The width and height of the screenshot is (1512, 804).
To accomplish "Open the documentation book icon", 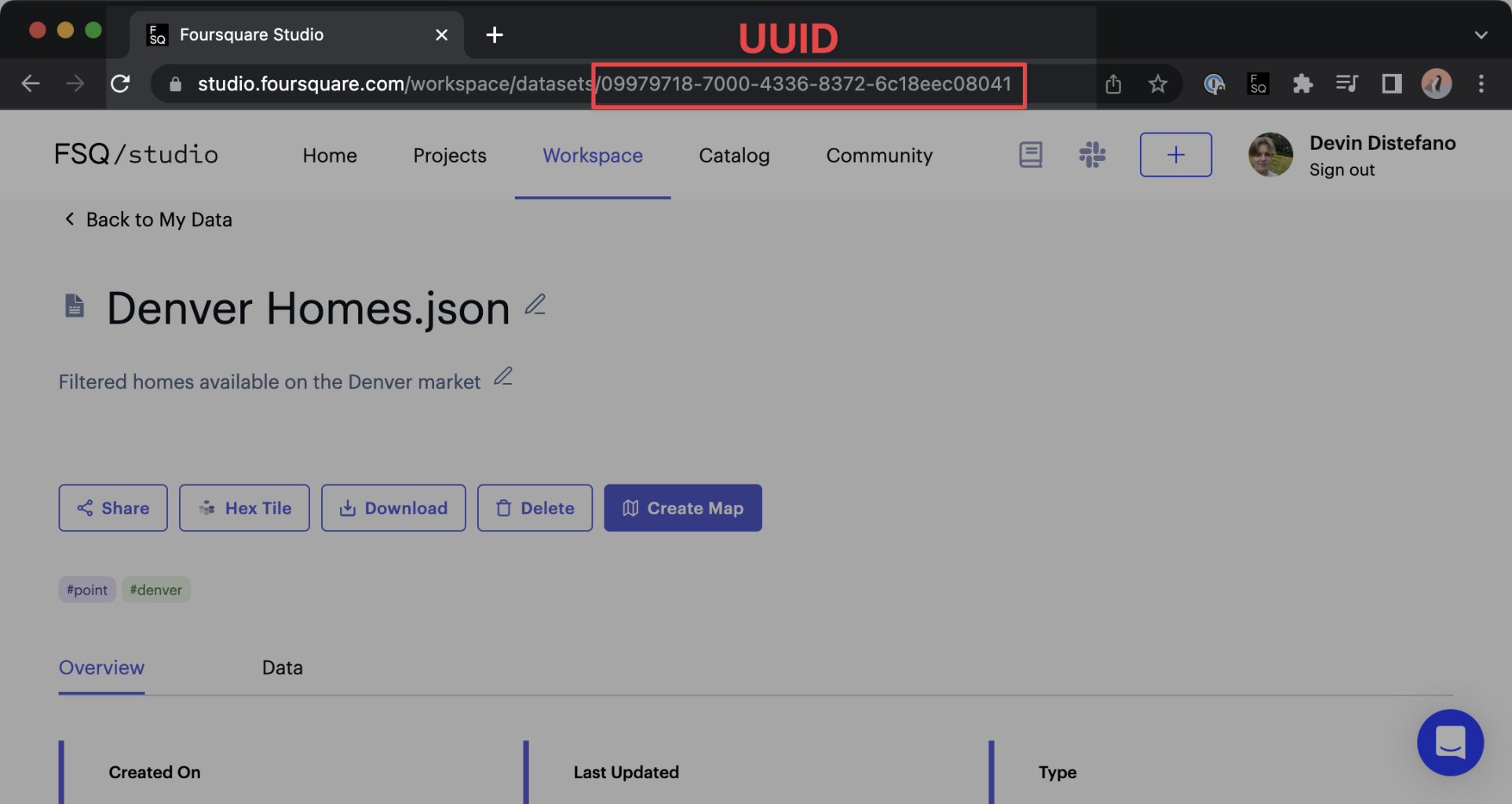I will (1031, 155).
